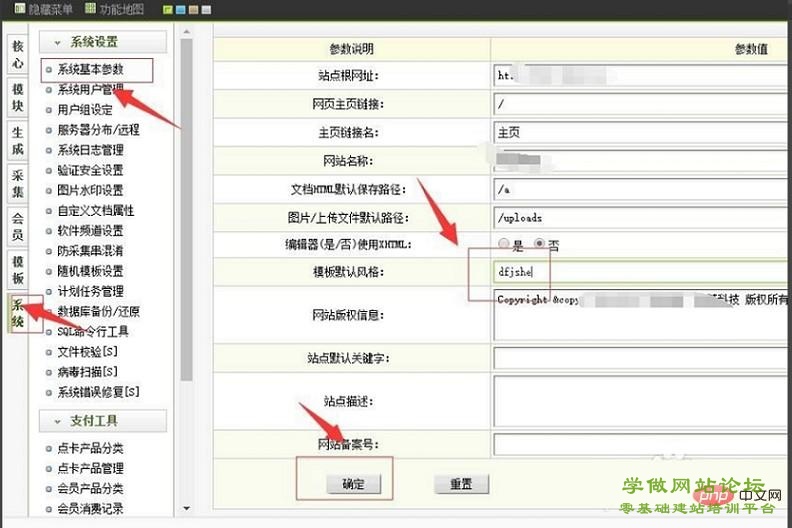Select the 核心 vertical tab

(18, 54)
